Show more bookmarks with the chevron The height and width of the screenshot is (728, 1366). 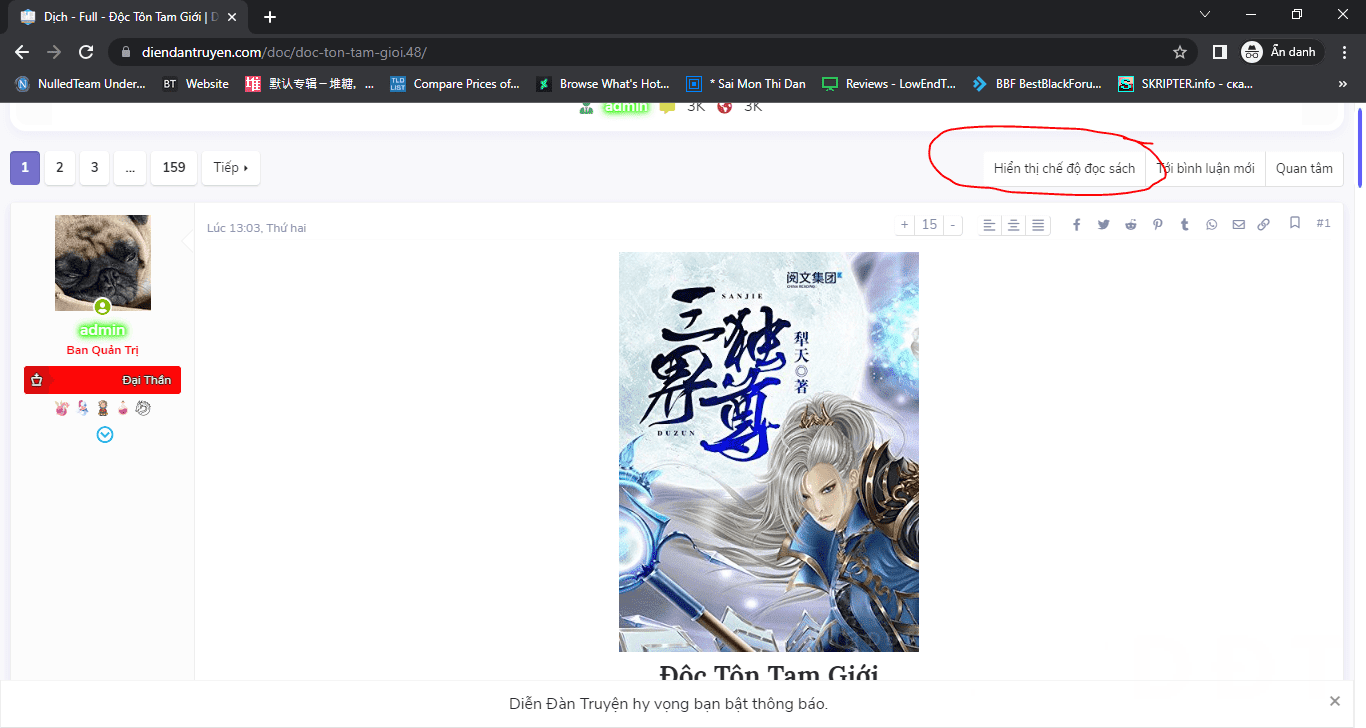[x=1343, y=84]
